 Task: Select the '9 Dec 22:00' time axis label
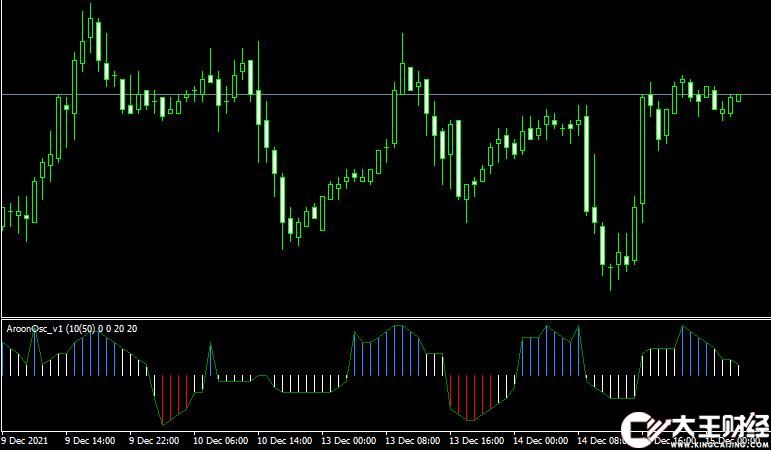(154, 441)
